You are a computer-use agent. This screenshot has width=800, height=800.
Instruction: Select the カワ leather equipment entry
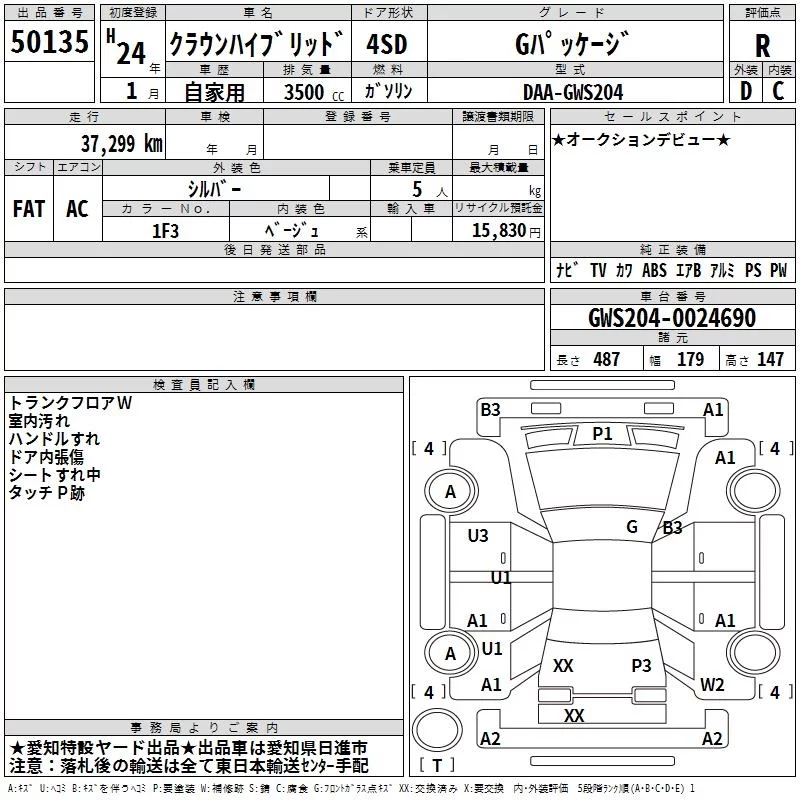tap(623, 270)
